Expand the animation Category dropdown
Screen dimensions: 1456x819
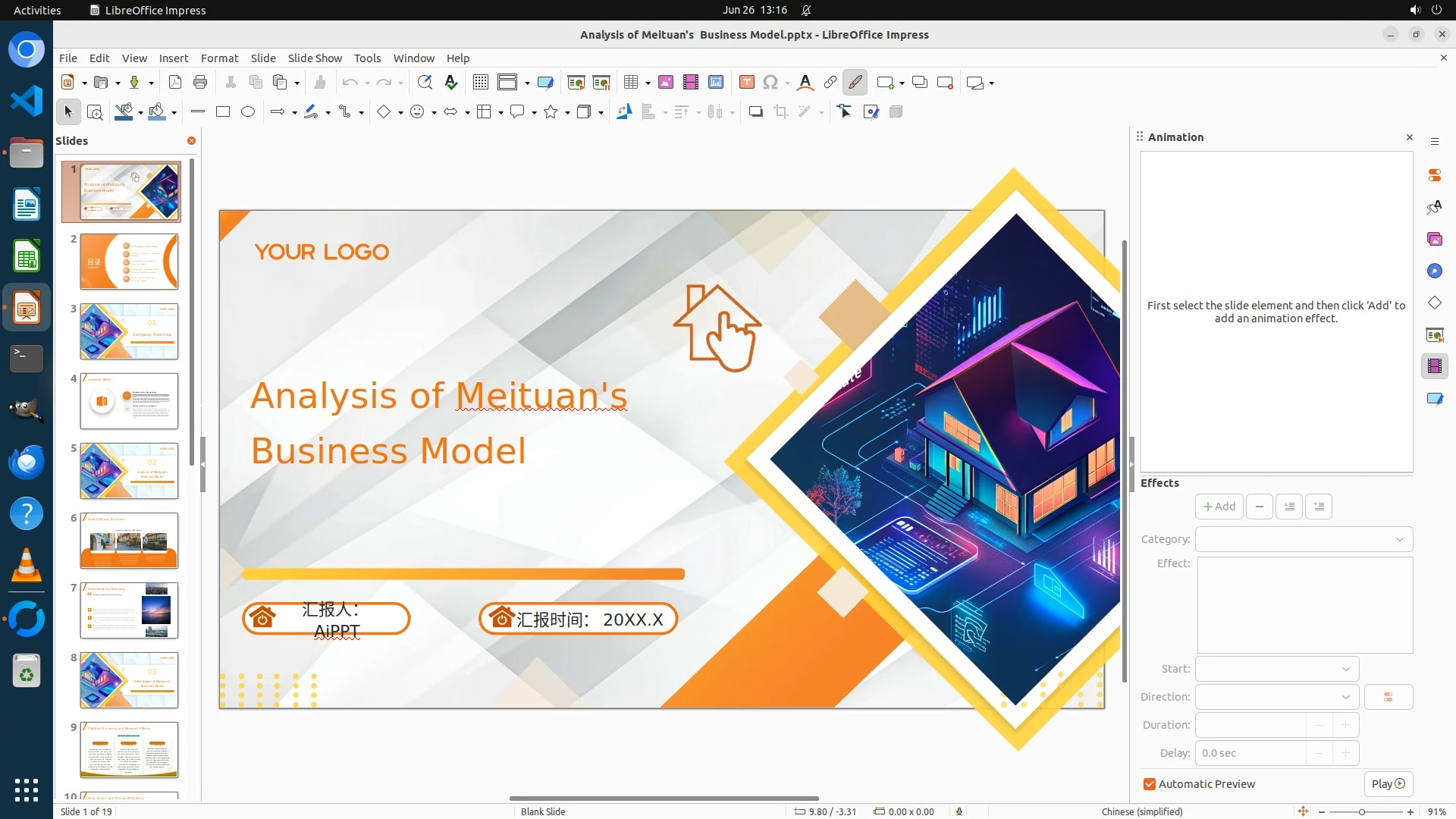point(1304,539)
